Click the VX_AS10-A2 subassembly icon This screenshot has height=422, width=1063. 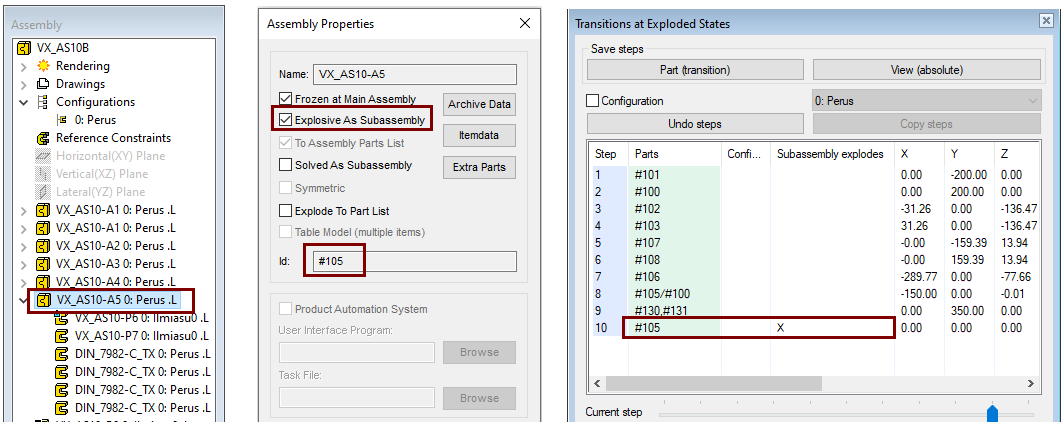pyautogui.click(x=43, y=246)
